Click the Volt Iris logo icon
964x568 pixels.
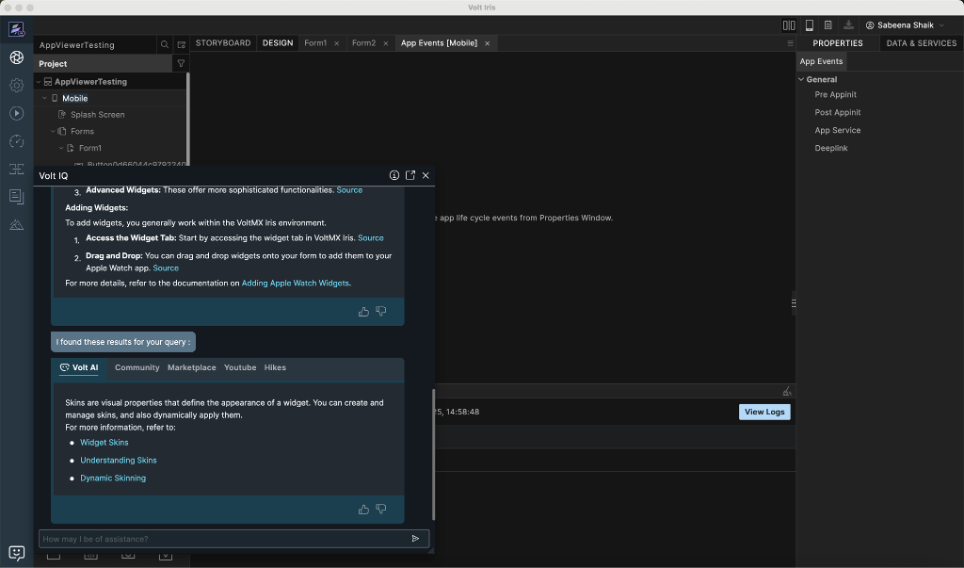pos(17,29)
